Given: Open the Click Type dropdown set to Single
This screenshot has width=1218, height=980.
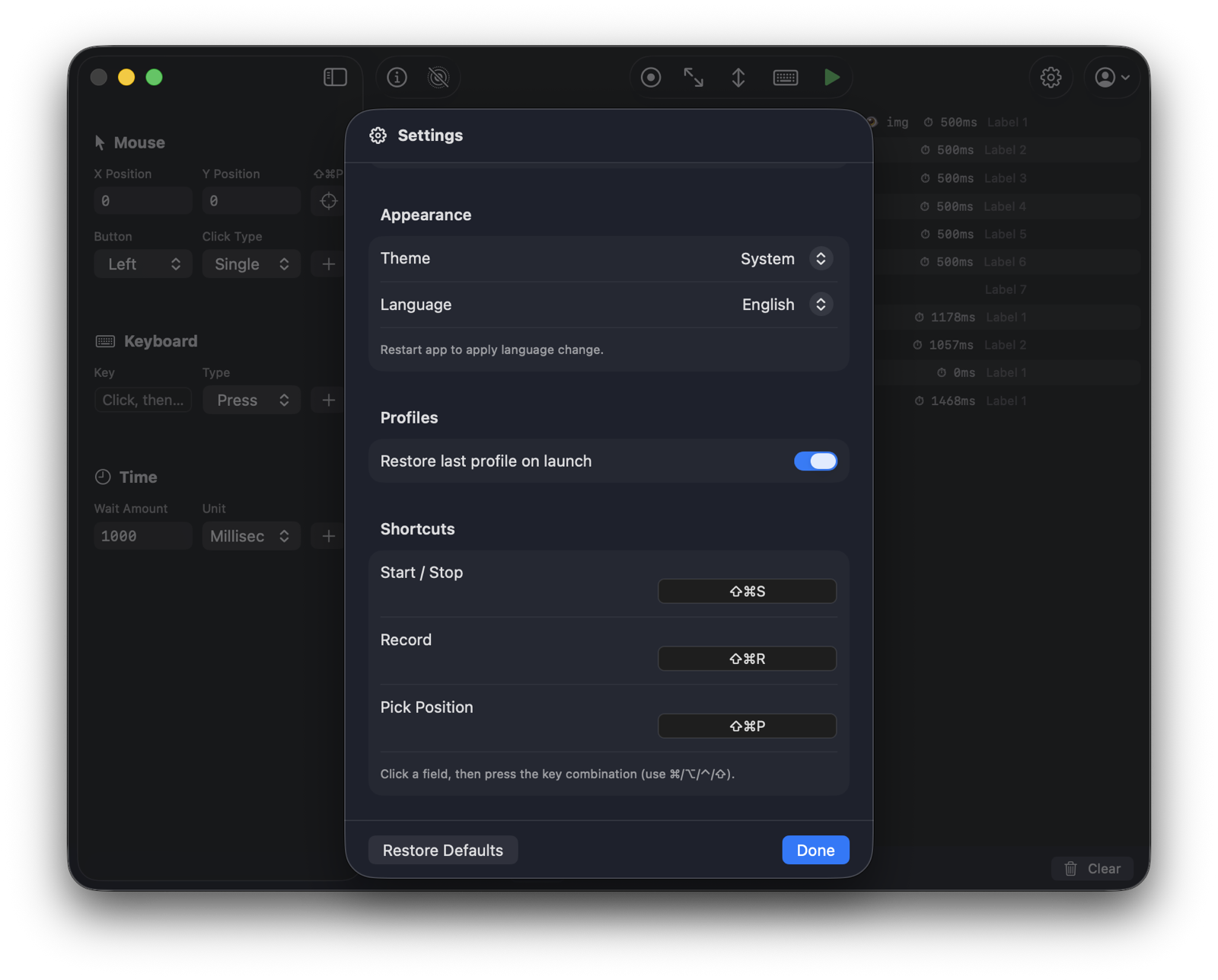Looking at the screenshot, I should 251,264.
